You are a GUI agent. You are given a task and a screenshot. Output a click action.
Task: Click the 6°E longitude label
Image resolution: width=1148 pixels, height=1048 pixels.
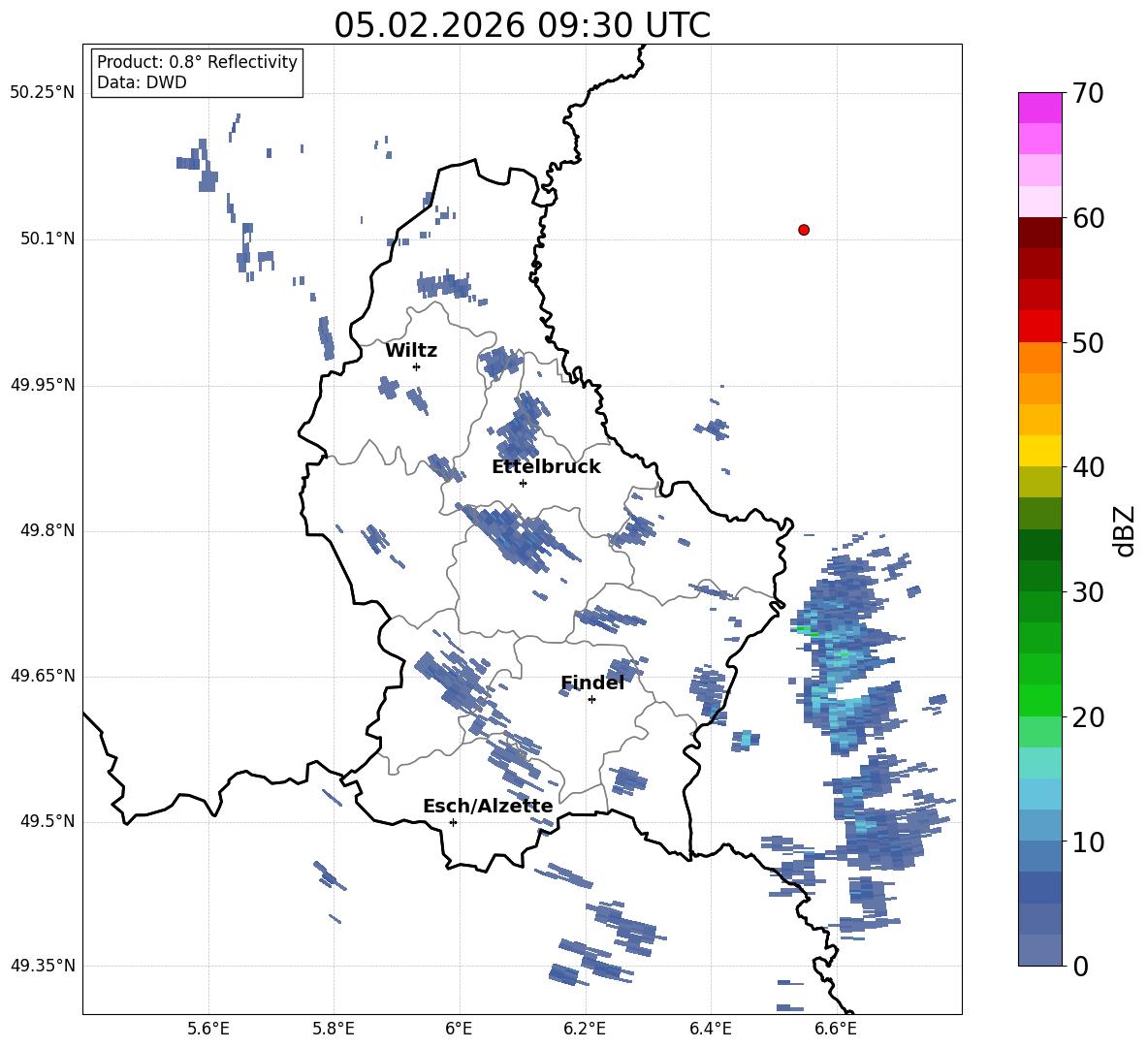[x=459, y=1029]
